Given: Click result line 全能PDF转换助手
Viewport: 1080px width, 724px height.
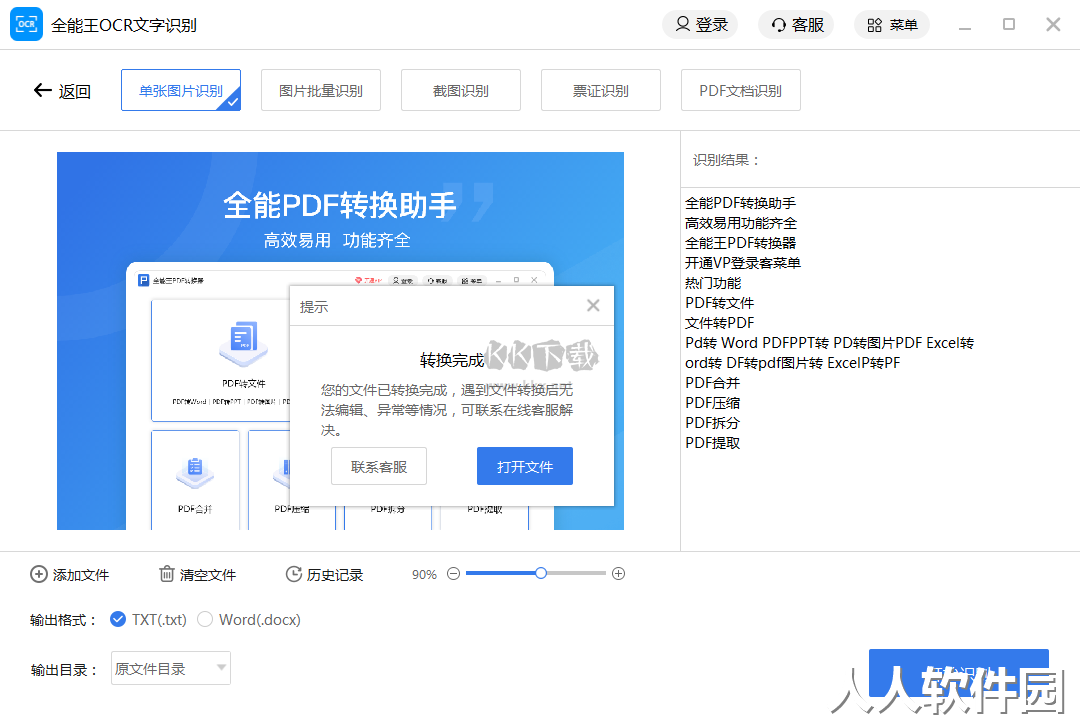Looking at the screenshot, I should [x=740, y=203].
